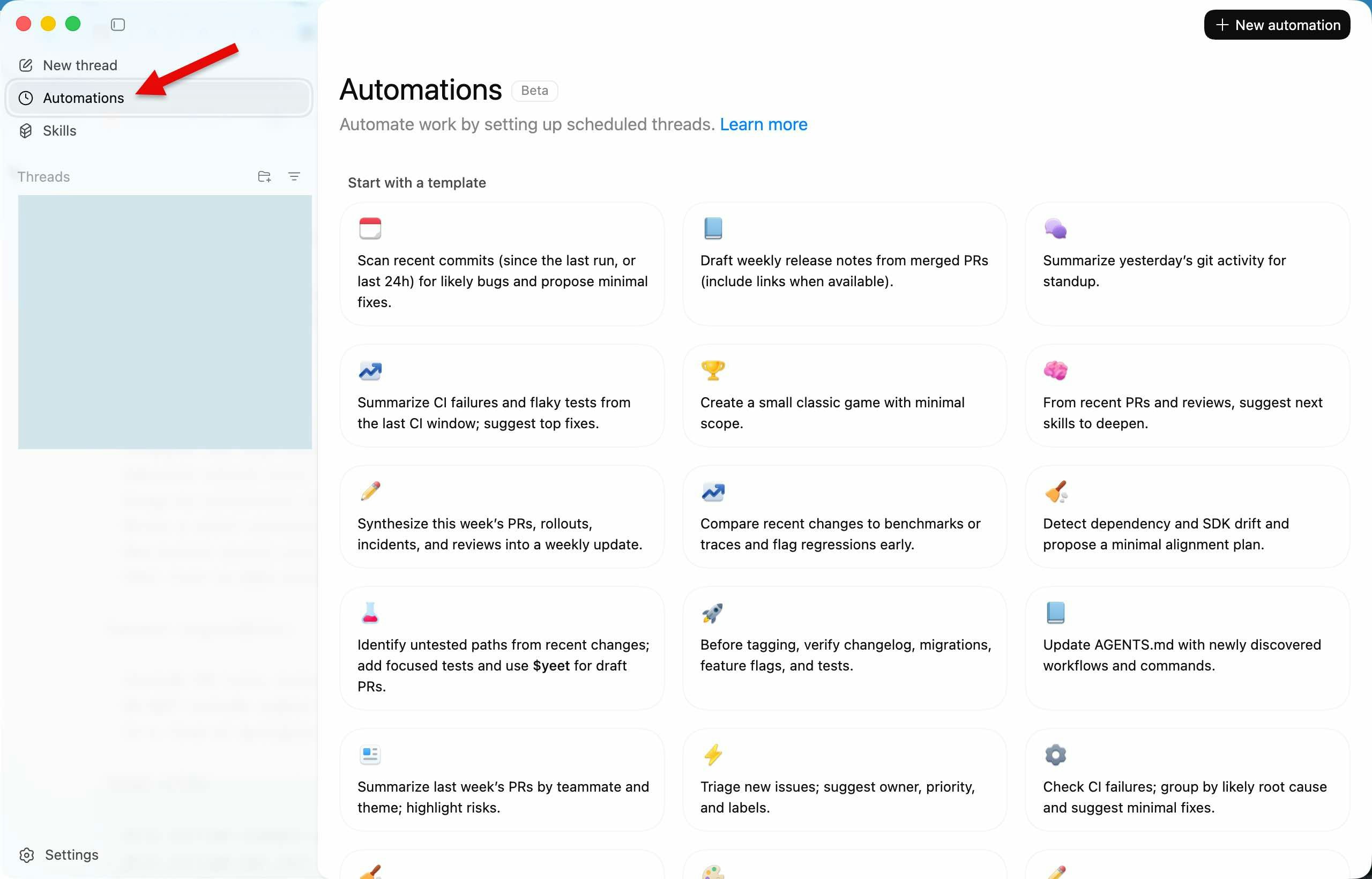Click the trophy icon on classic game template

point(712,370)
